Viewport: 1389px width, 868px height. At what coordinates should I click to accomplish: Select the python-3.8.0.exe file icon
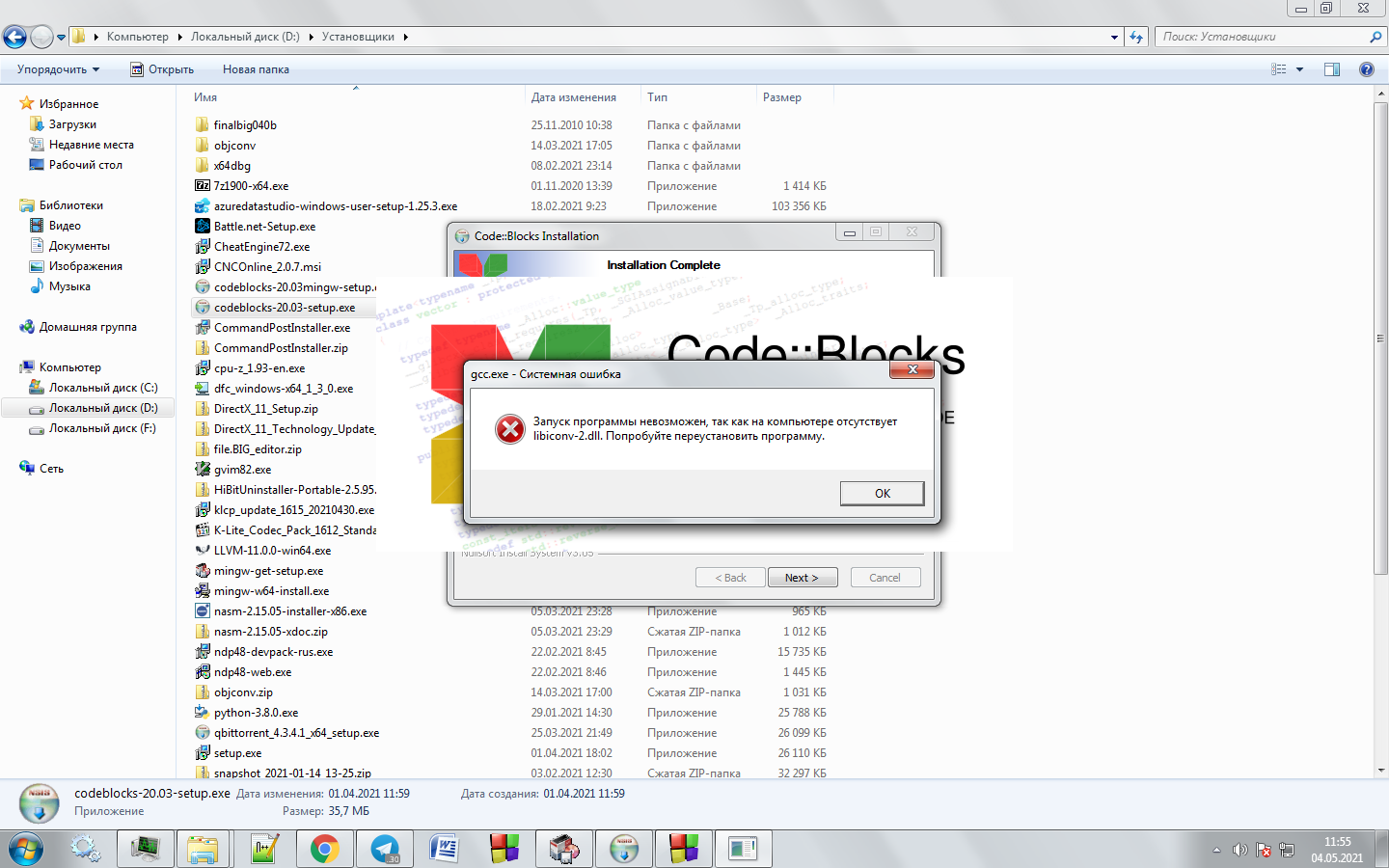point(203,713)
